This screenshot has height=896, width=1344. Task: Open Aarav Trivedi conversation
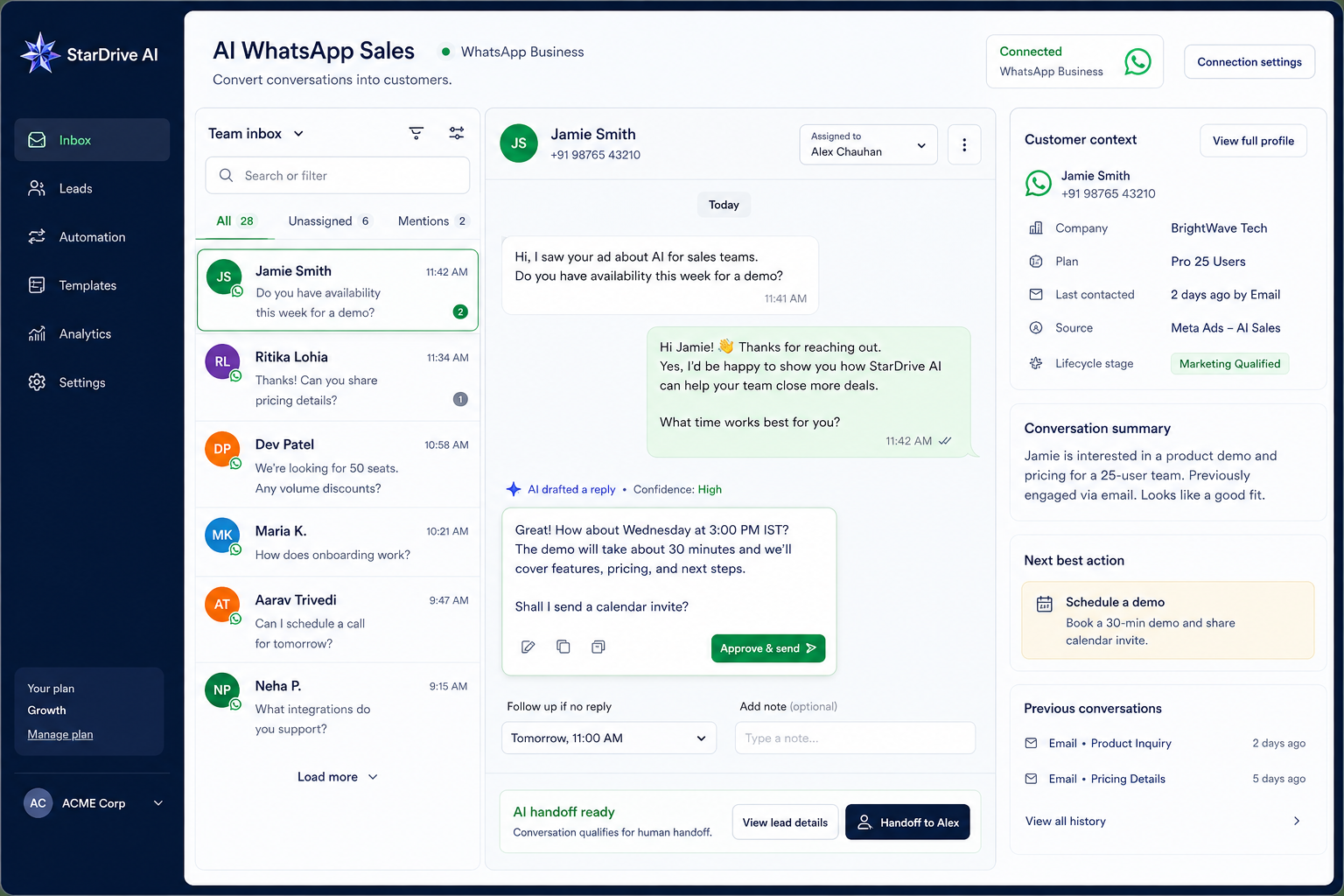pos(338,620)
